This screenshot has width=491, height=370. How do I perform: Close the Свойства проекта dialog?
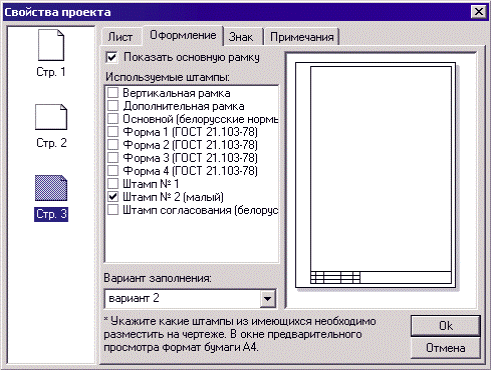(x=479, y=12)
